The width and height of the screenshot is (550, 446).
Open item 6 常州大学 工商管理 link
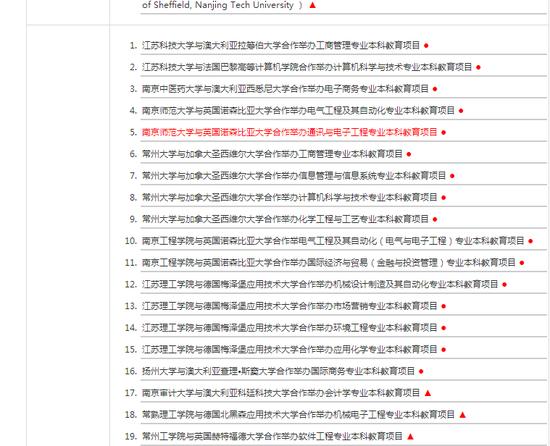tap(272, 154)
